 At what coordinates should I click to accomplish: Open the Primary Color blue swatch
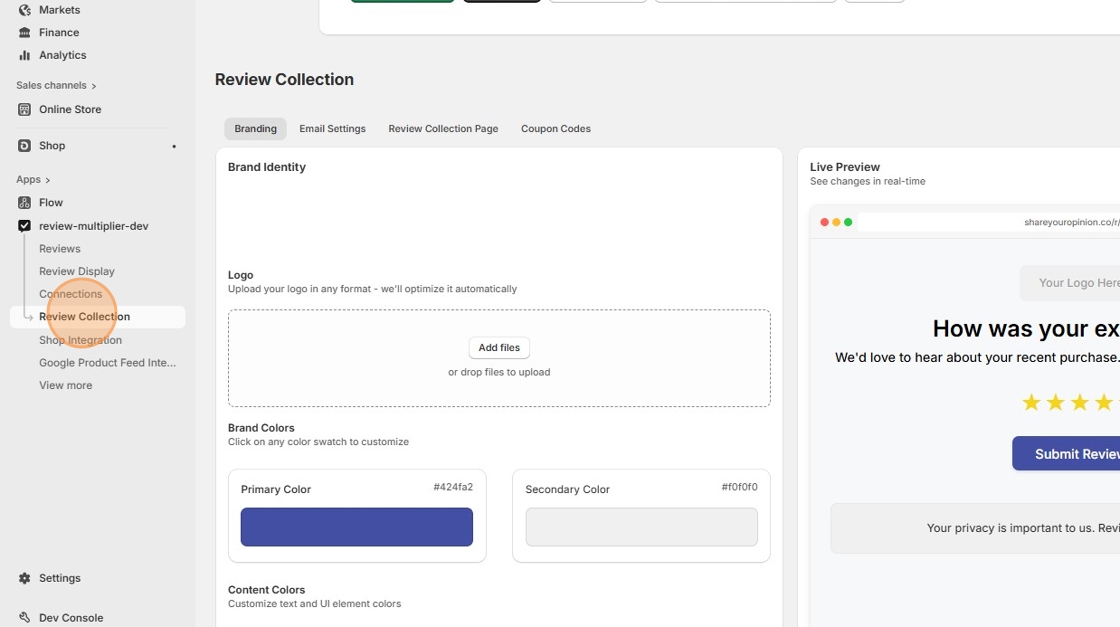click(357, 527)
